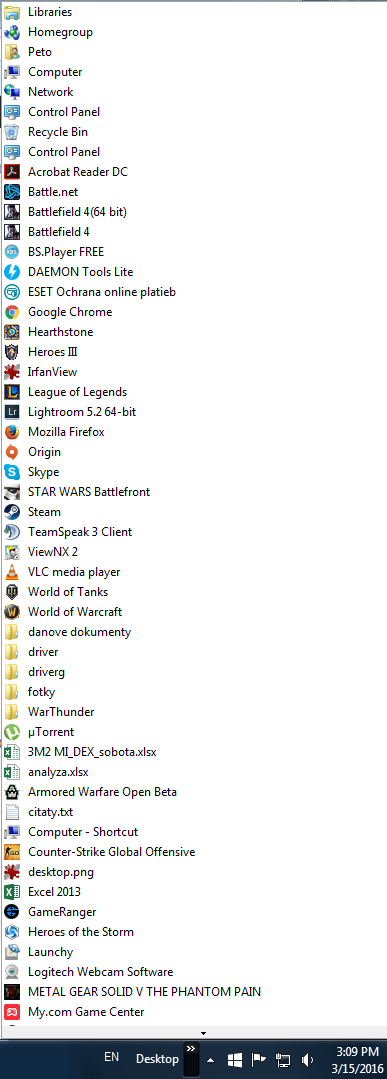
Task: Click the Desktop toolbar label
Action: pyautogui.click(x=157, y=1059)
